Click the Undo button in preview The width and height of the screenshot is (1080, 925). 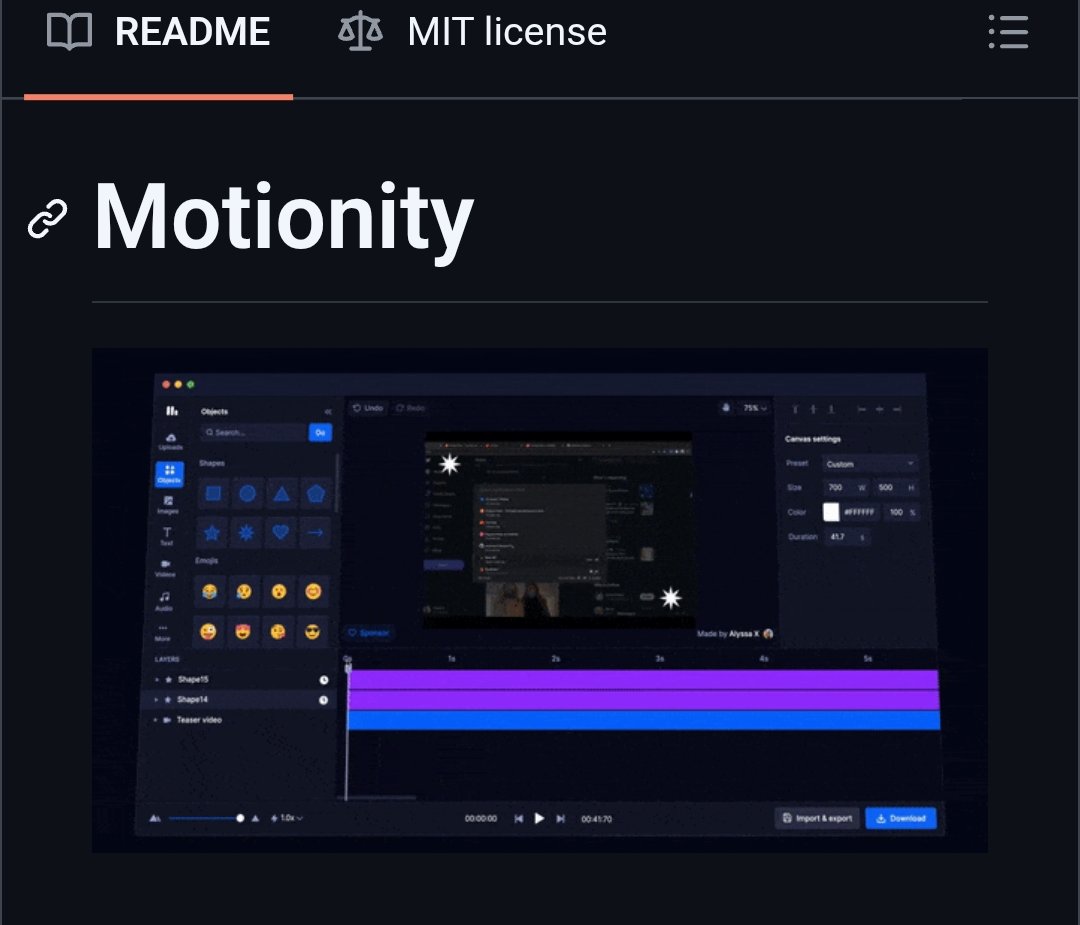tap(368, 408)
